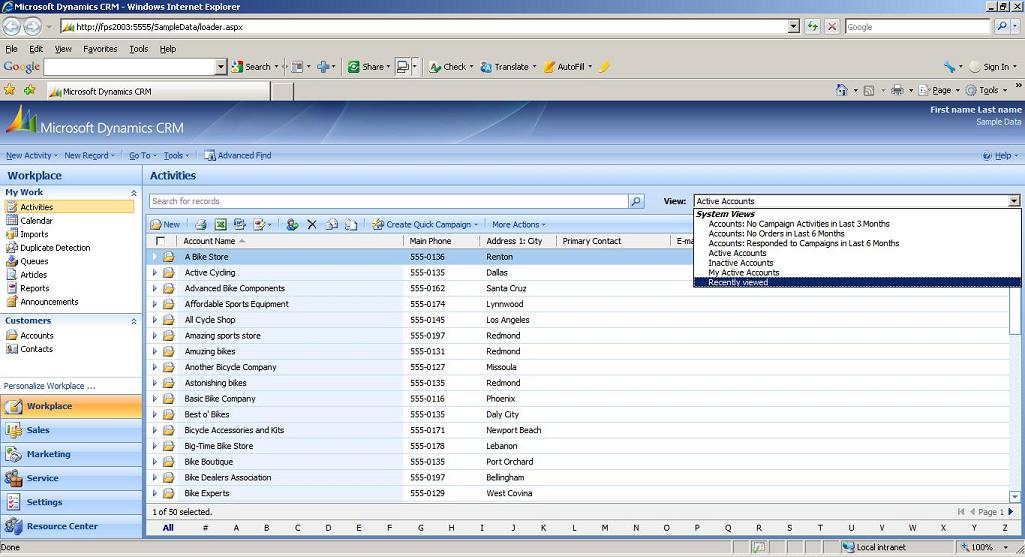Open the IE Favorites menu
The width and height of the screenshot is (1025, 557).
[100, 49]
